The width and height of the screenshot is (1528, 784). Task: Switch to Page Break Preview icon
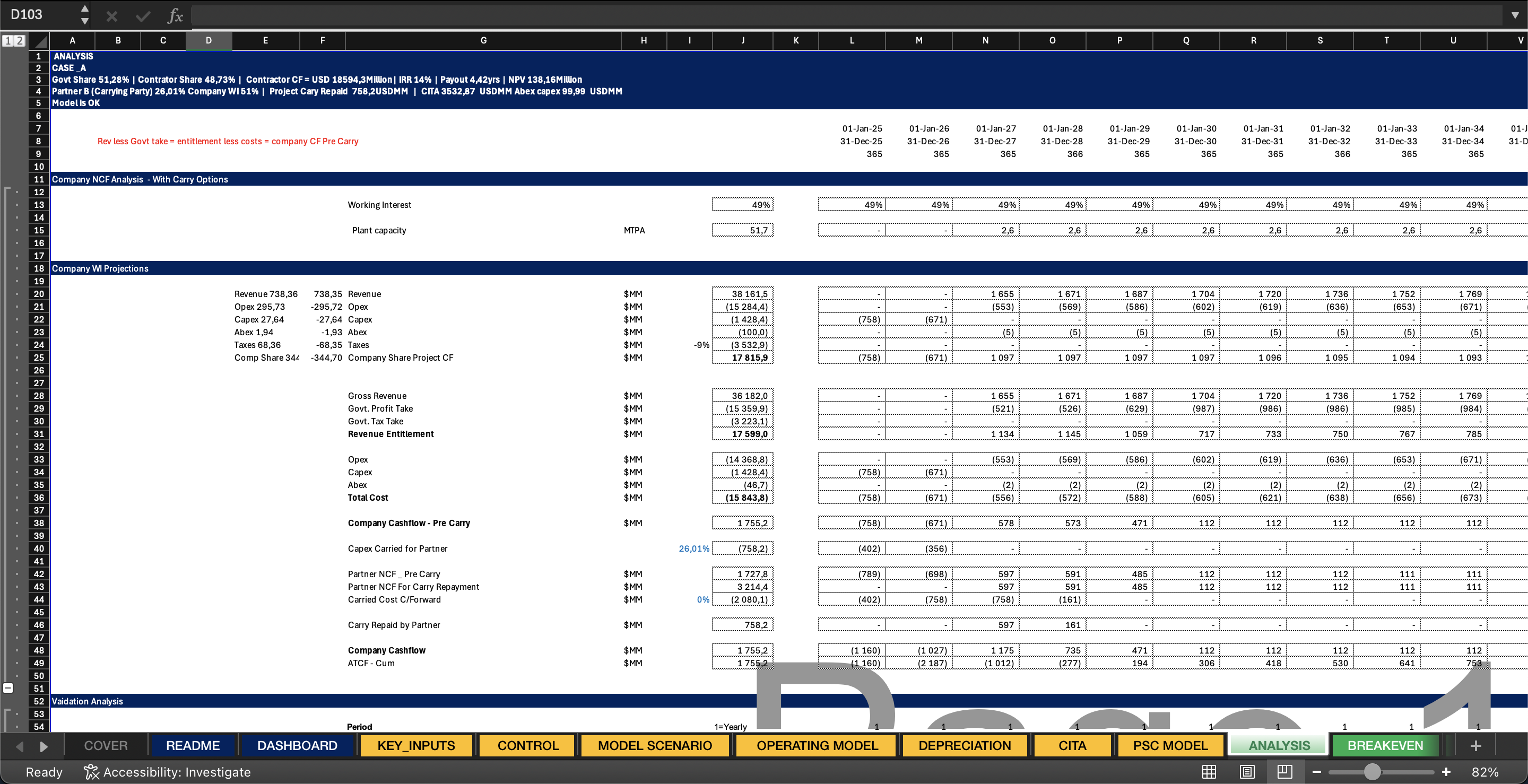pyautogui.click(x=1285, y=772)
